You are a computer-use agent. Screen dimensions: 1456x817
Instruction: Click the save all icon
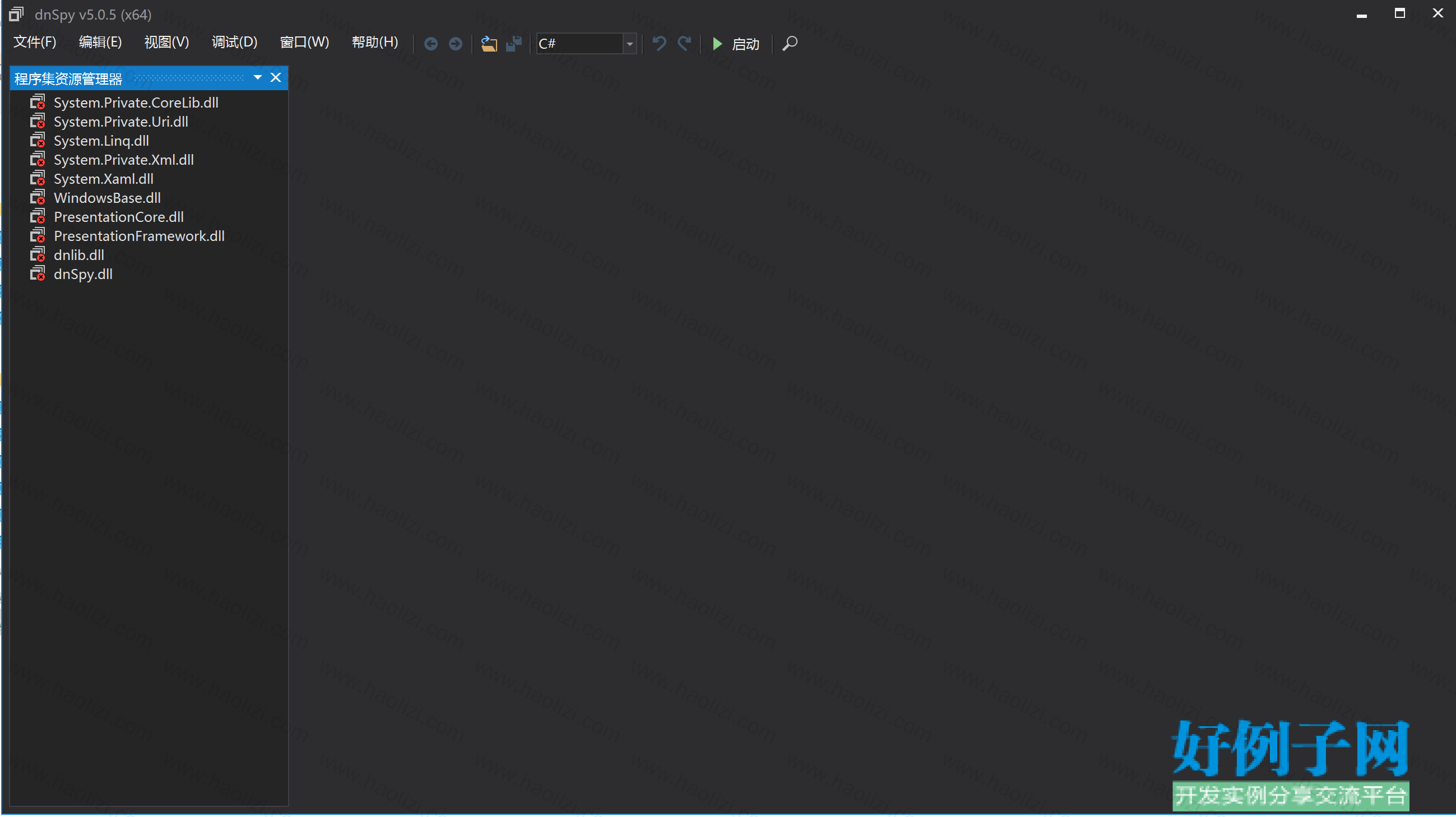514,44
